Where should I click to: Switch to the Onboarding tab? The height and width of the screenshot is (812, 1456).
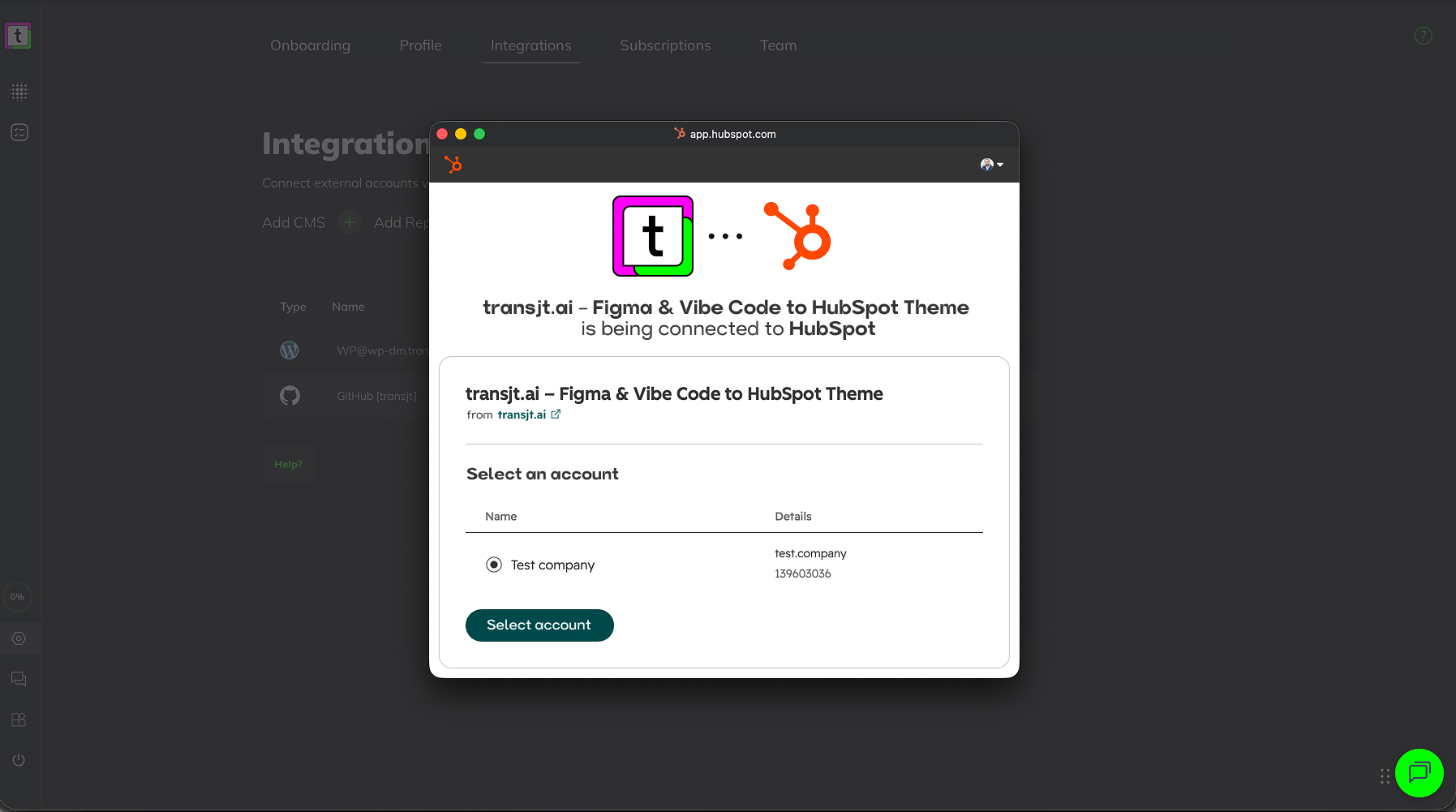311,45
